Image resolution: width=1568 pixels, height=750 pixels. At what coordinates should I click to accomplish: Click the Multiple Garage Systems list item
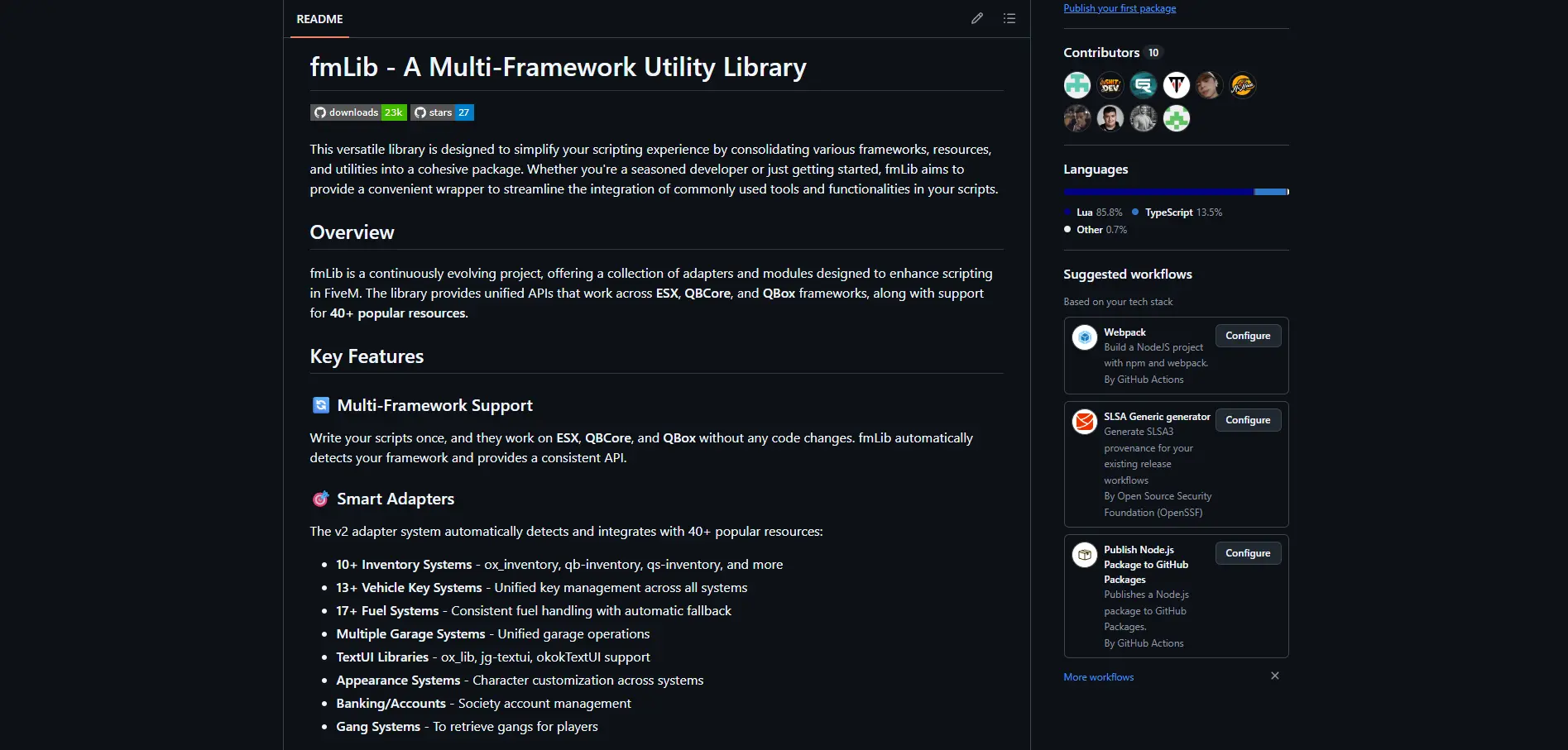coord(493,634)
